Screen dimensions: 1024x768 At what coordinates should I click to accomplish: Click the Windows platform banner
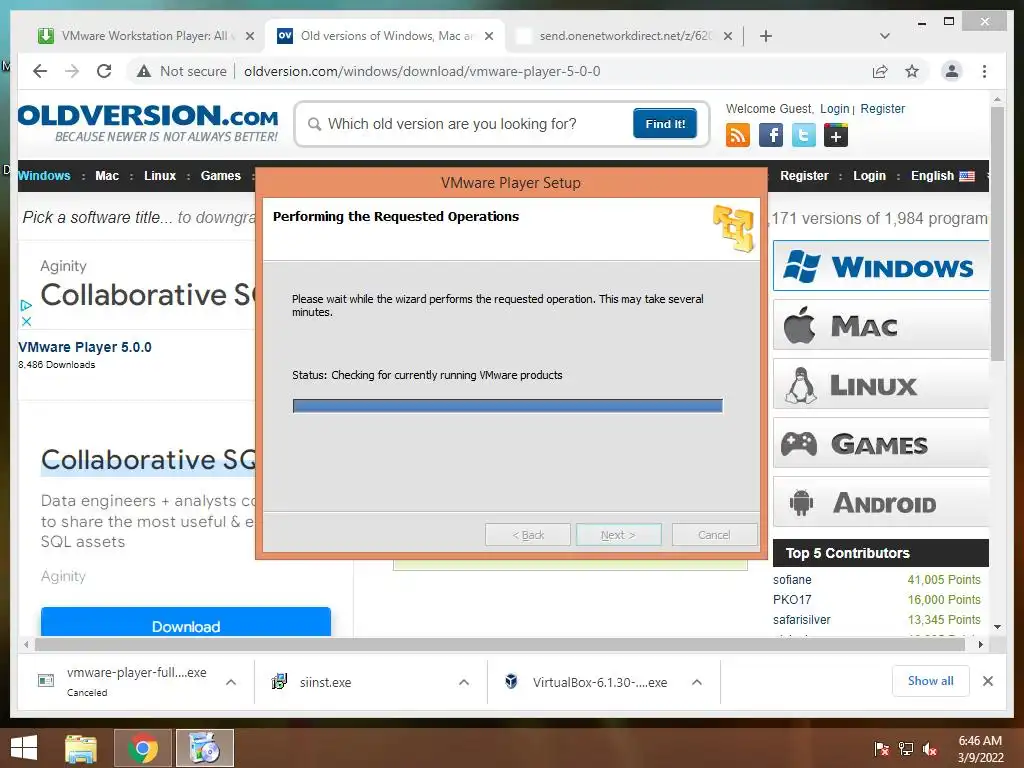pos(880,266)
